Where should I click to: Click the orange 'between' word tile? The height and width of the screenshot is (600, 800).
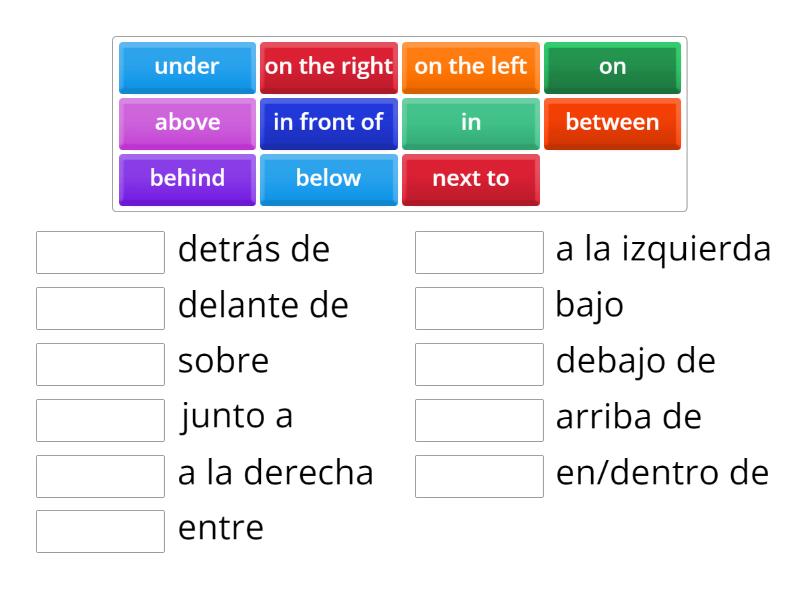click(x=612, y=123)
